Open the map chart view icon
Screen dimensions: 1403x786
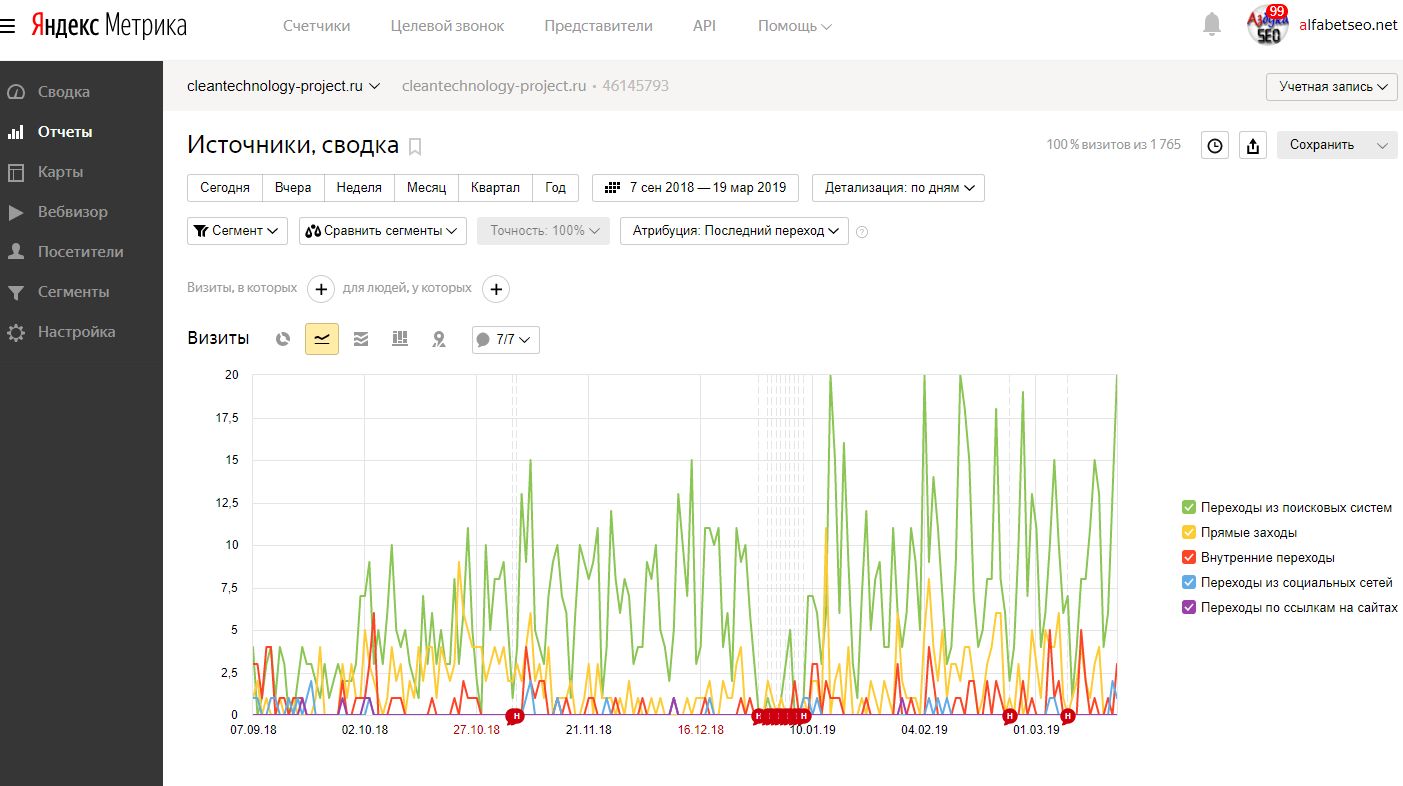438,340
